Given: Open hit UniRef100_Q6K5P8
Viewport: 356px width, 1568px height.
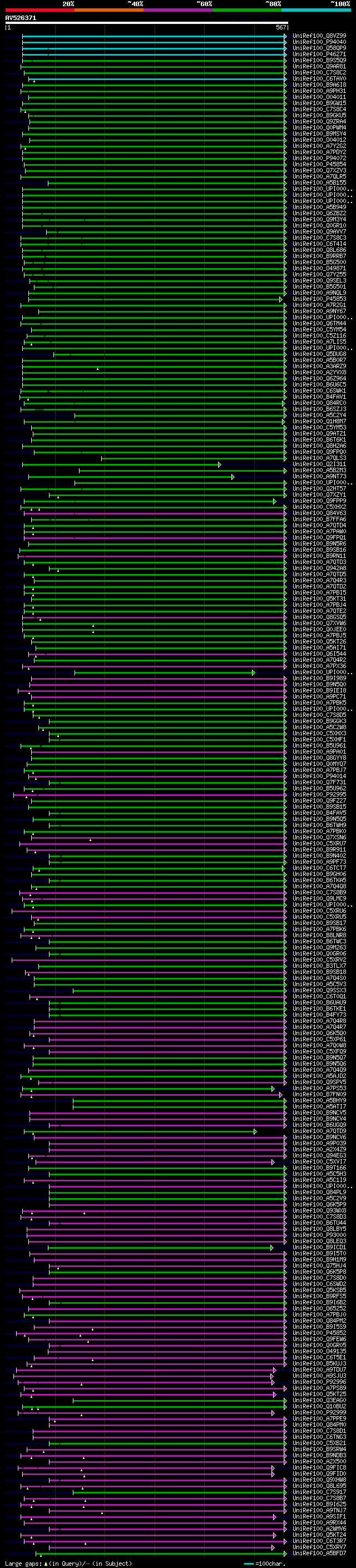Looking at the screenshot, I should click(x=319, y=1272).
